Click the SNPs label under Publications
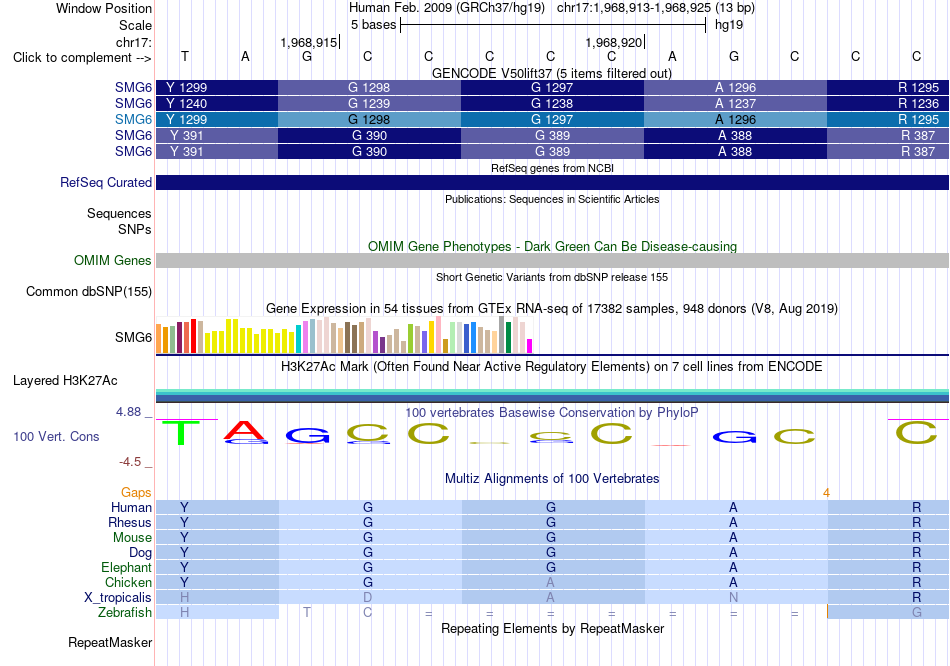The image size is (950, 666). pos(135,230)
